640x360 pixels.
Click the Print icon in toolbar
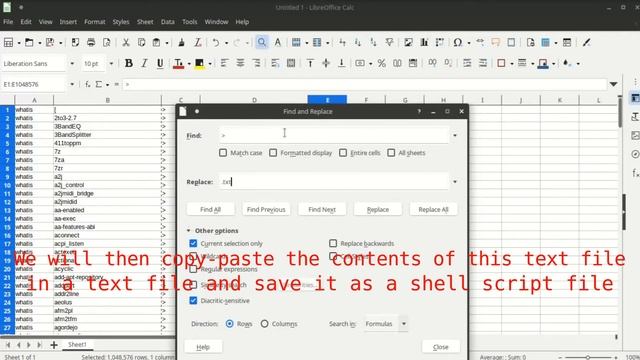pos(91,42)
